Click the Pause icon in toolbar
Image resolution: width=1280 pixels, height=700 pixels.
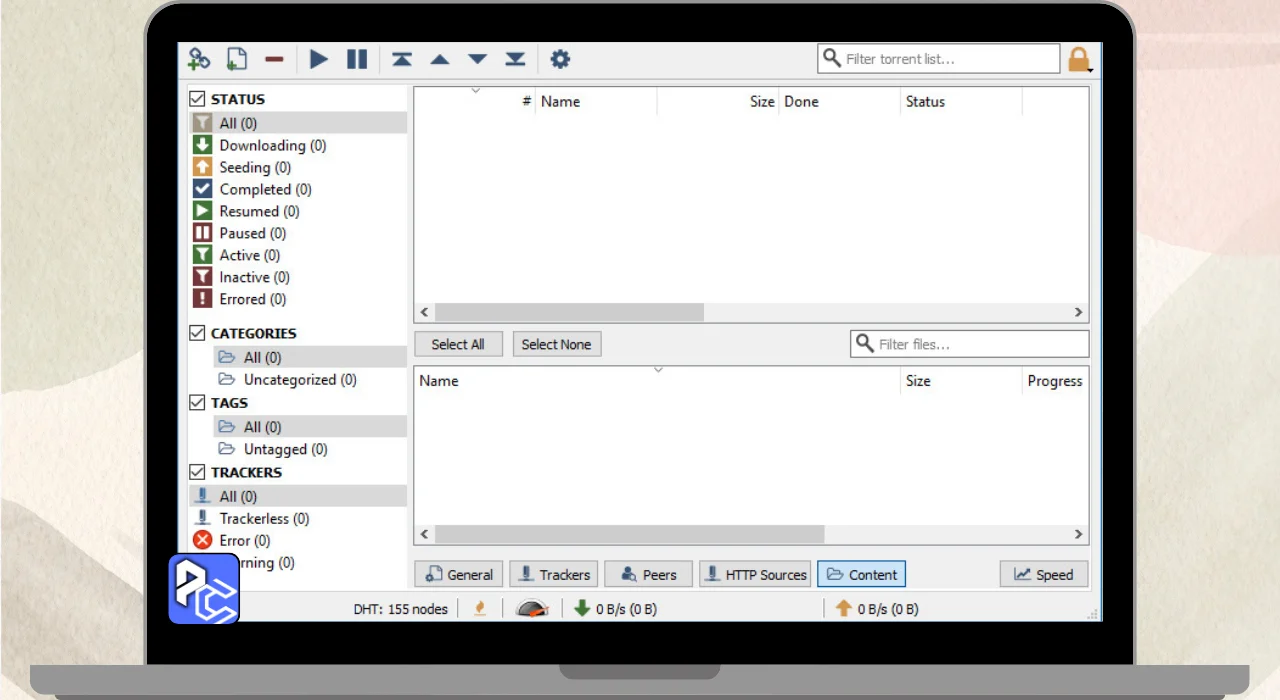click(x=357, y=59)
